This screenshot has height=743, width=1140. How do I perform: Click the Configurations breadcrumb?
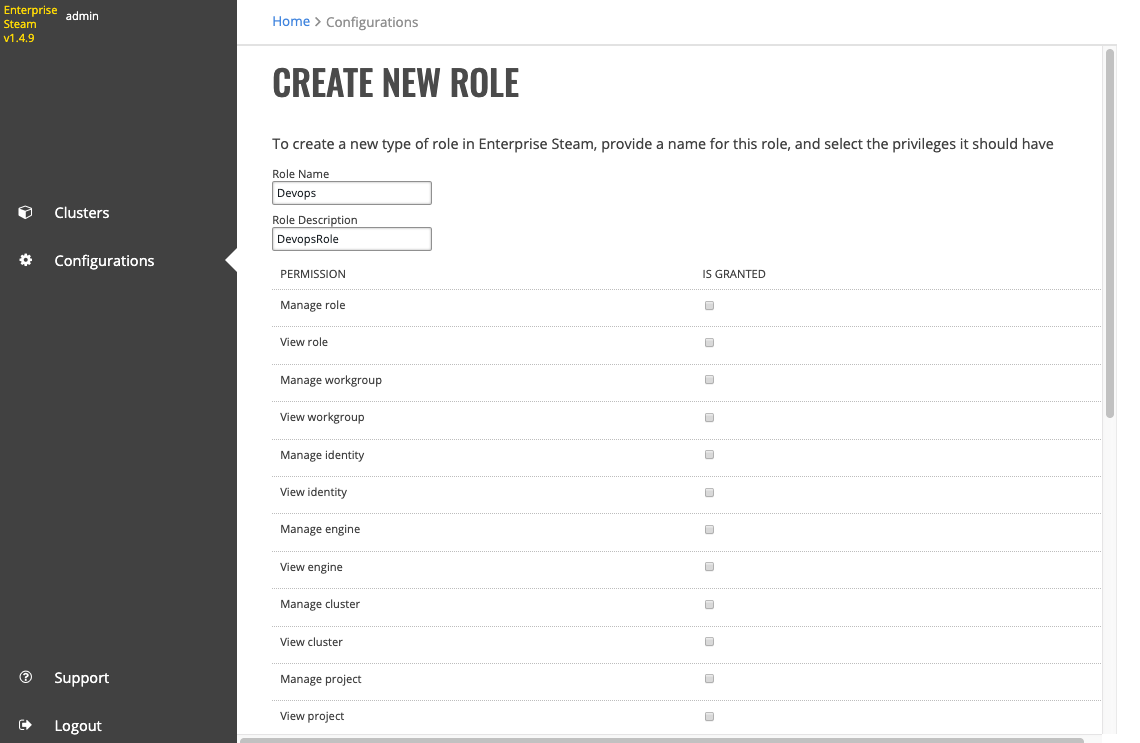(x=372, y=22)
